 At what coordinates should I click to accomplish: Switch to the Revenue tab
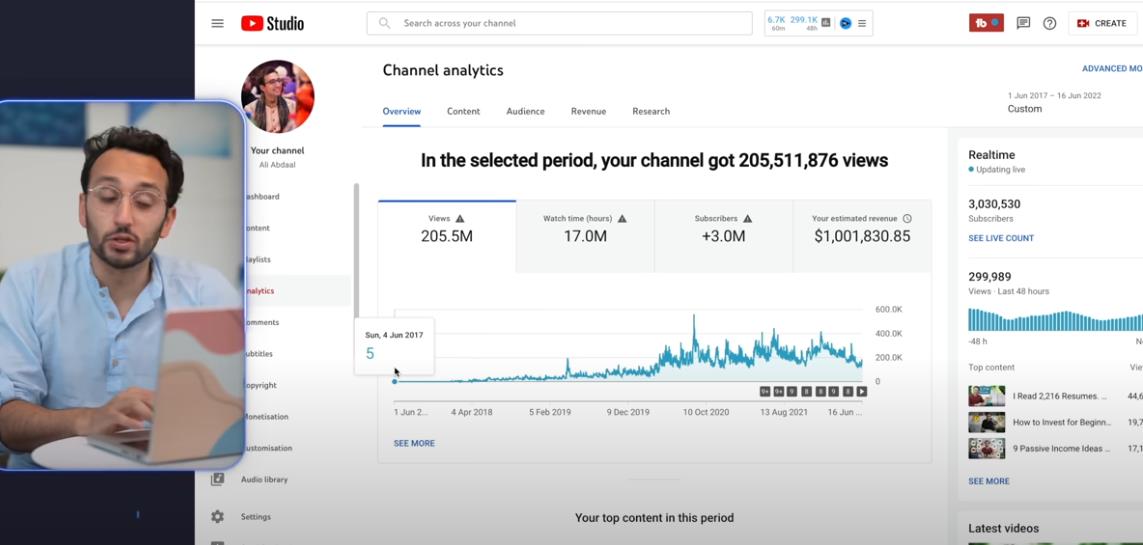pos(588,111)
